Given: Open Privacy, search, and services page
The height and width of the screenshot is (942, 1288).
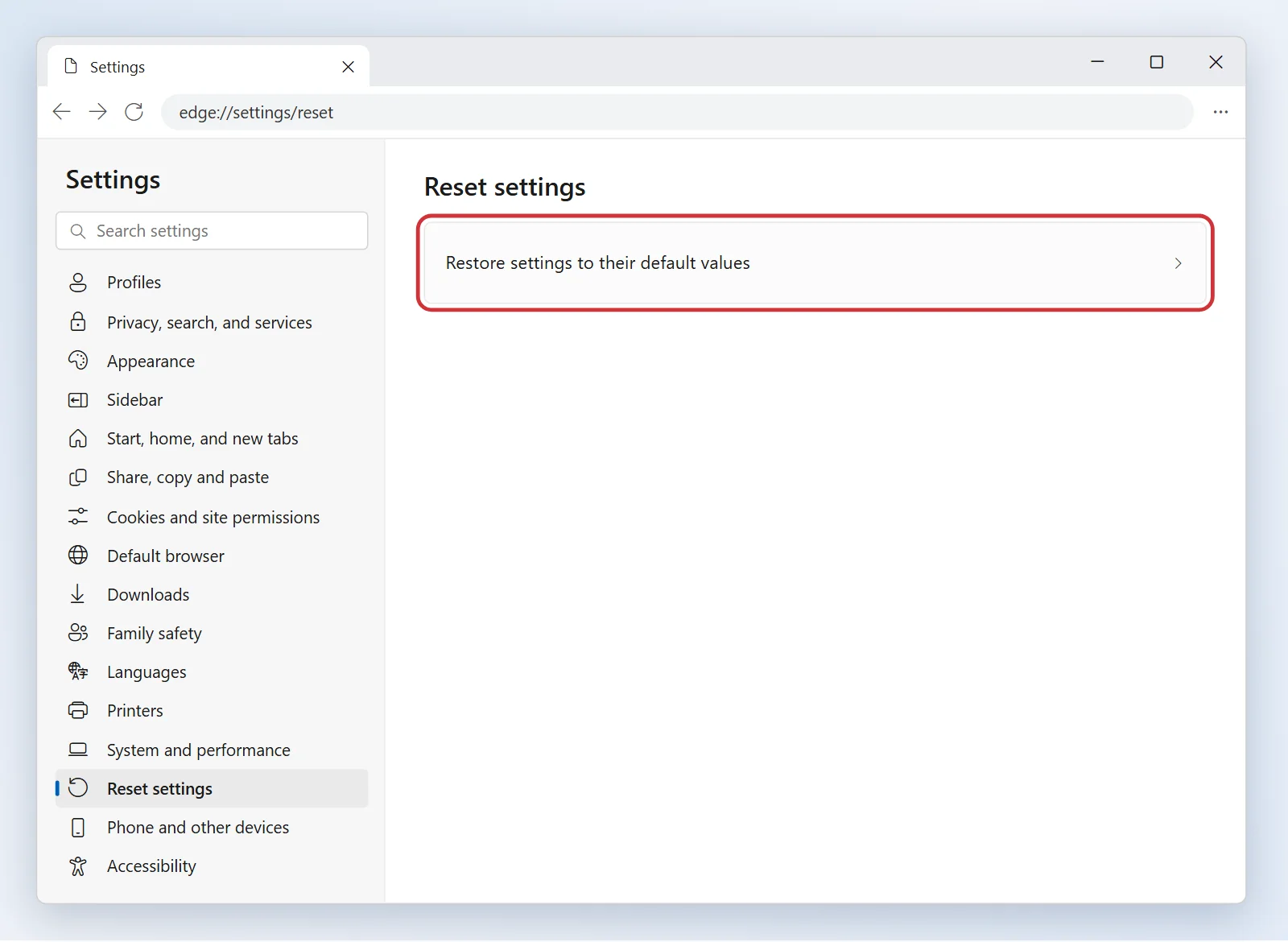Looking at the screenshot, I should (212, 322).
